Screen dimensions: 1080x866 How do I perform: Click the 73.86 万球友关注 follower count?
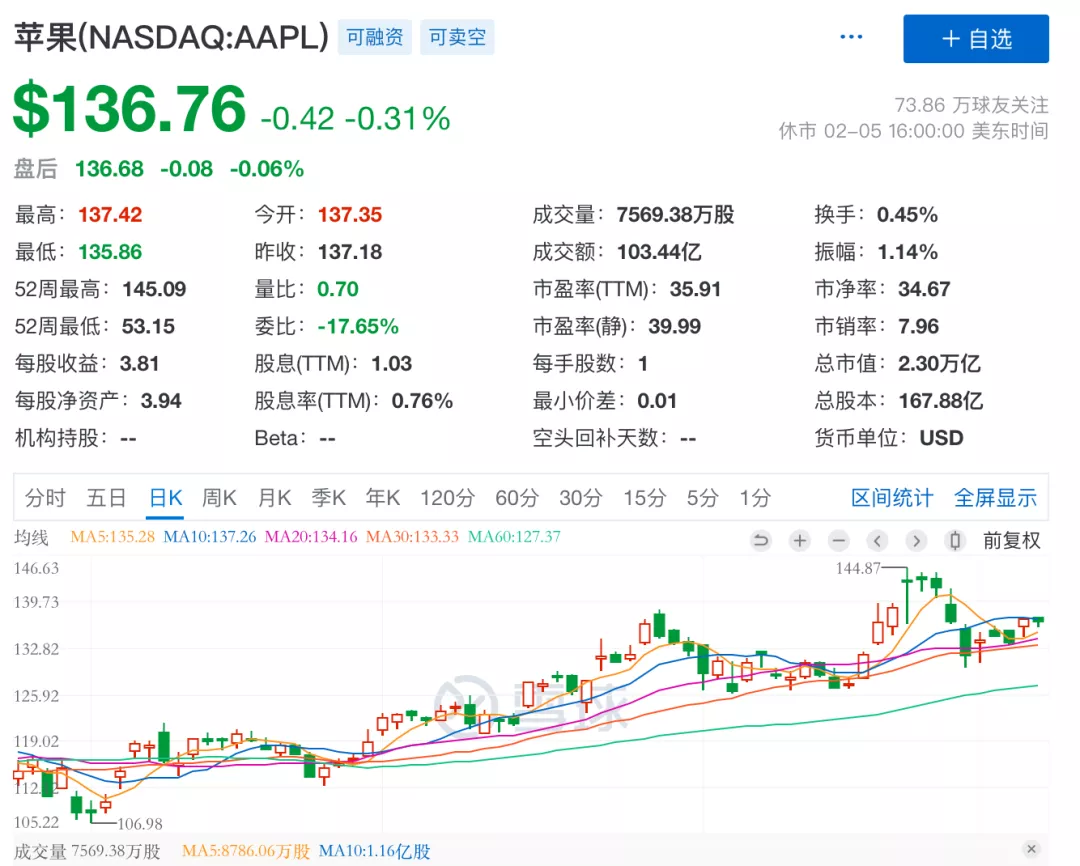point(971,105)
